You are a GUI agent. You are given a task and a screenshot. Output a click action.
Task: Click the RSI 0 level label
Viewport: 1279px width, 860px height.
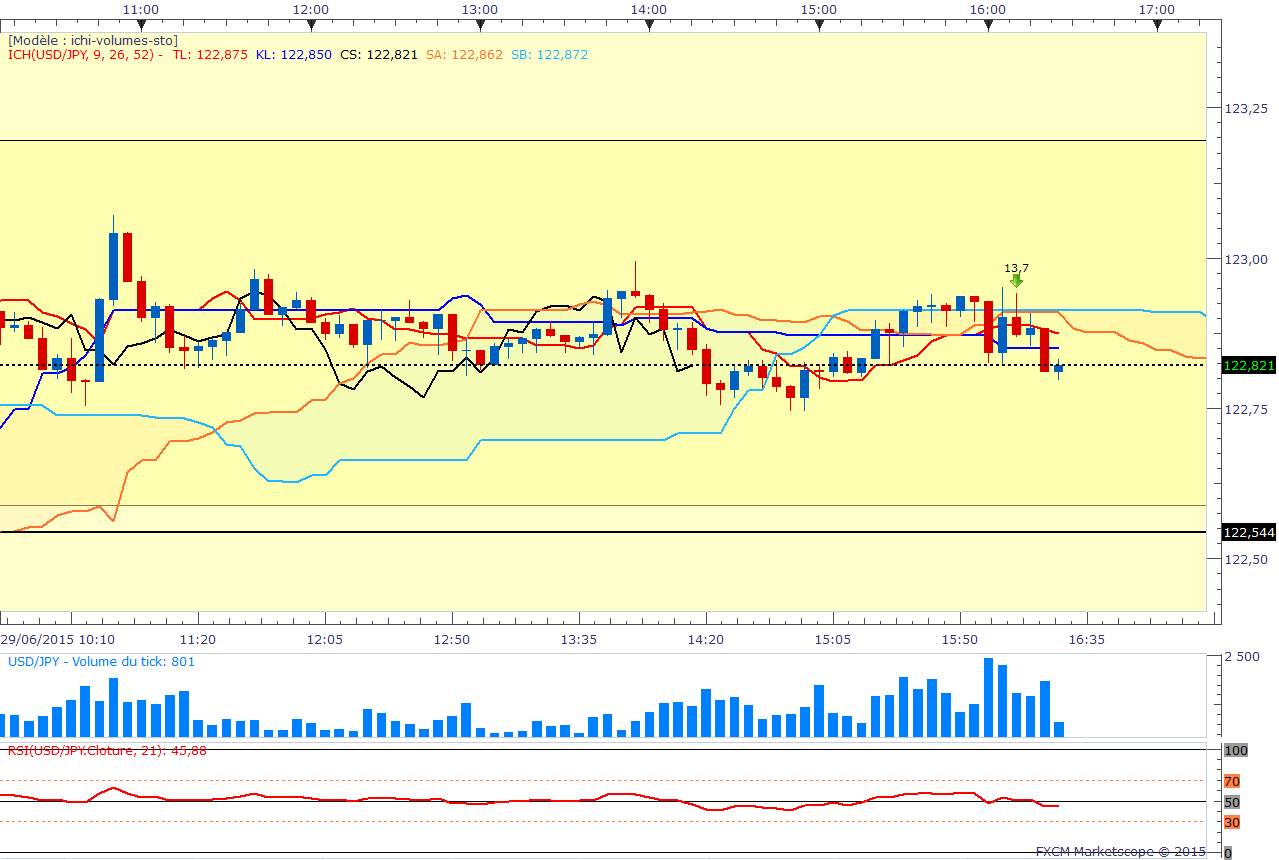pos(1229,853)
